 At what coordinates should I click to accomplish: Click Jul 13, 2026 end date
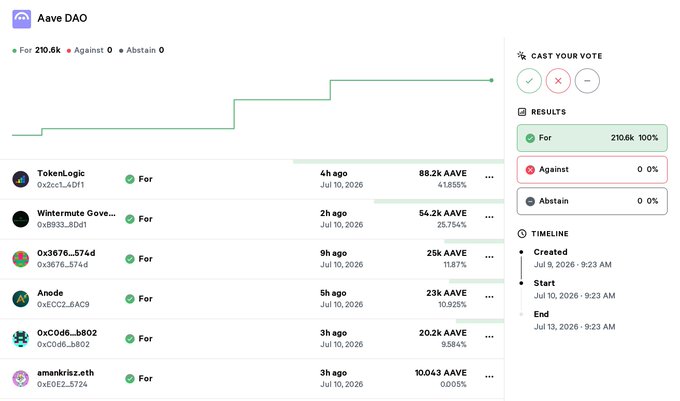tap(575, 327)
